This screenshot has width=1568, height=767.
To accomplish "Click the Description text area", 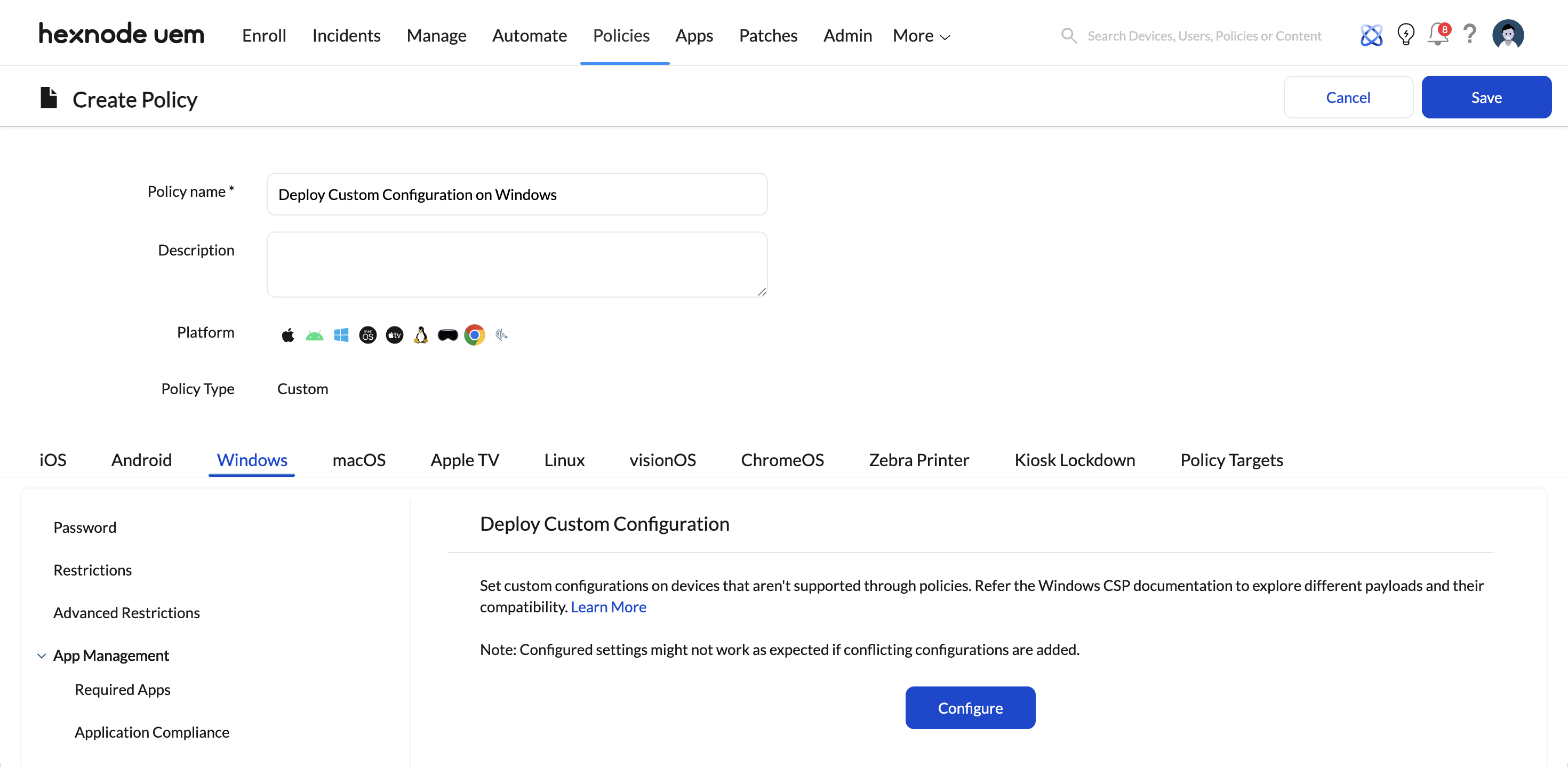I will (517, 264).
